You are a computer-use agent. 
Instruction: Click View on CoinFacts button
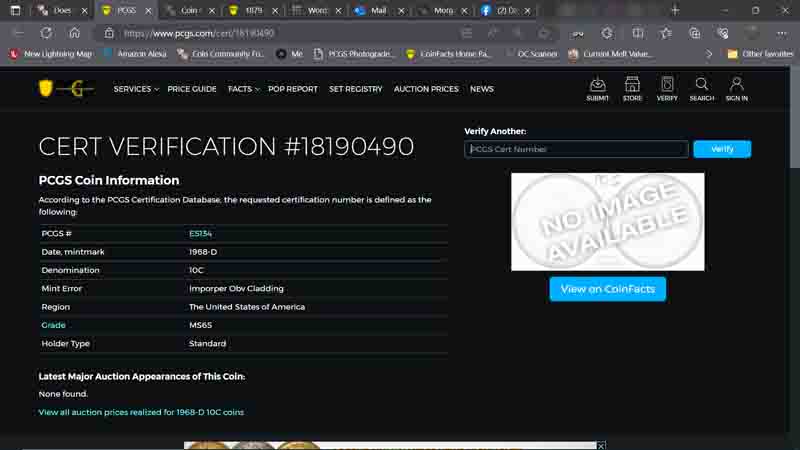click(608, 289)
